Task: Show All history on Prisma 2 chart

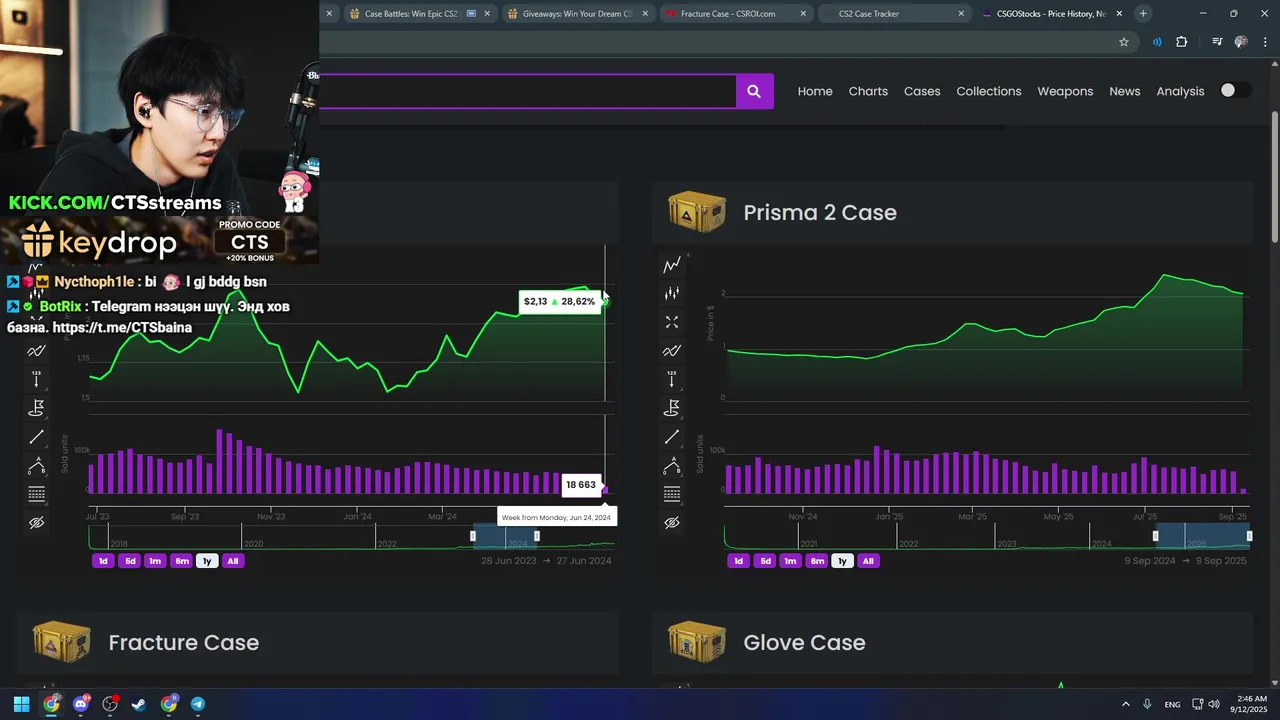Action: 868,561
